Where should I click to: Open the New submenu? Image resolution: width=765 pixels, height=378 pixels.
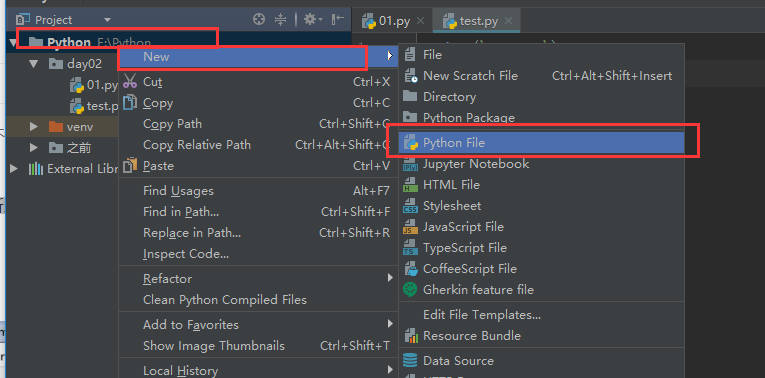(x=258, y=57)
